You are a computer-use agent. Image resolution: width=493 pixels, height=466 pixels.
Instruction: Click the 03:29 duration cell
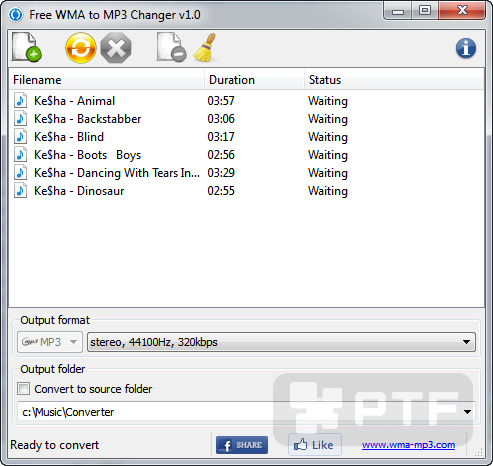pos(221,173)
